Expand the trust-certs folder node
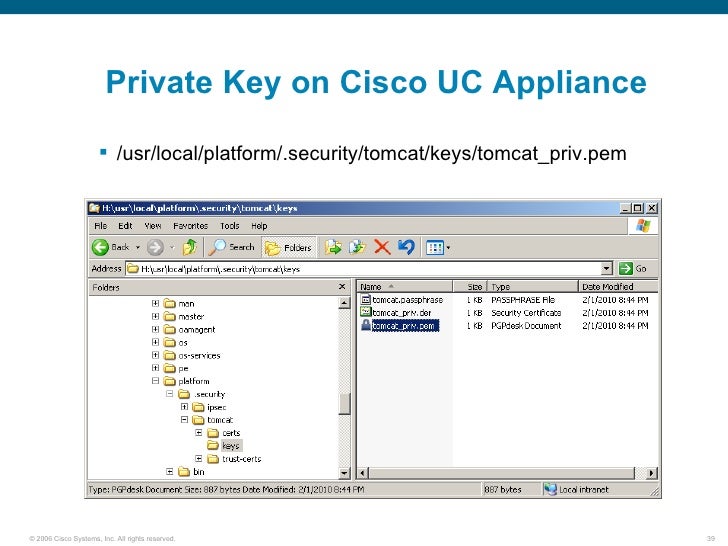728x546 pixels. pos(199,459)
